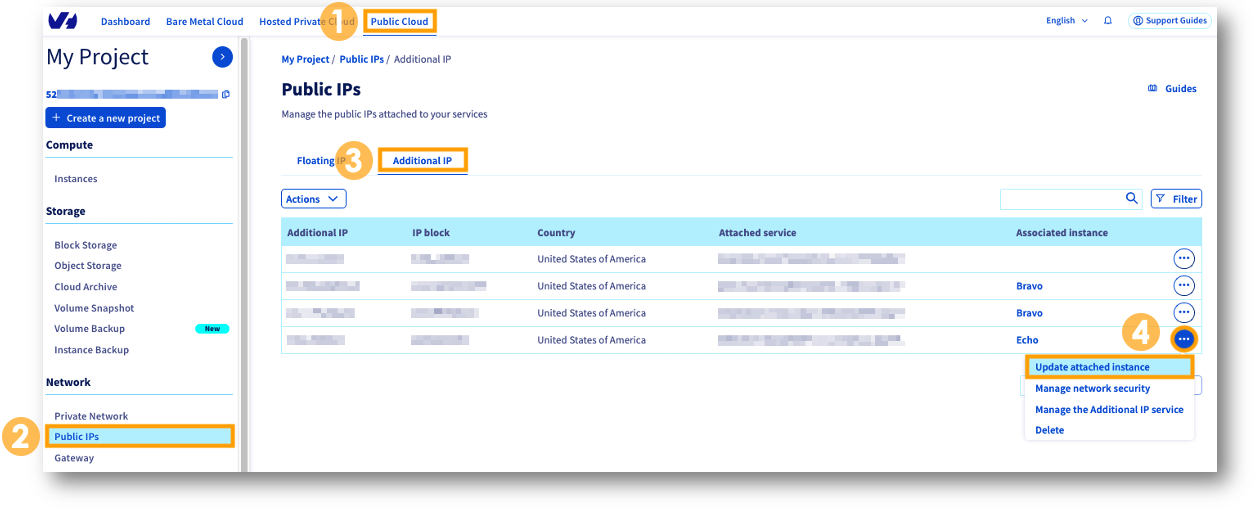This screenshot has height=514, width=1260.
Task: Collapse sidebar with blue arrow button
Action: point(223,57)
